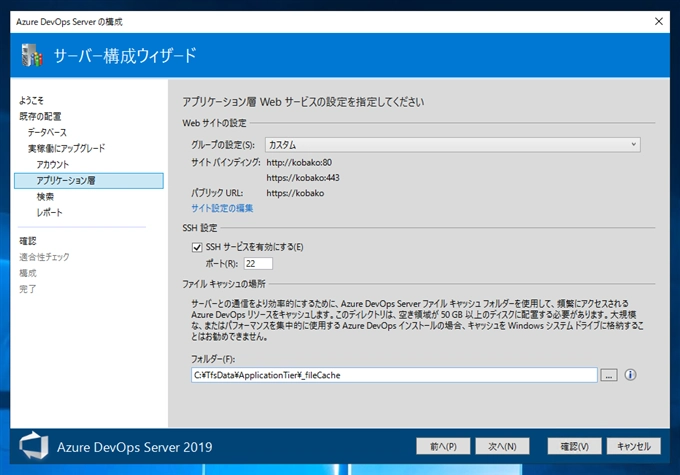Click 構成 step in sidebar
680x475 pixels.
click(x=28, y=273)
